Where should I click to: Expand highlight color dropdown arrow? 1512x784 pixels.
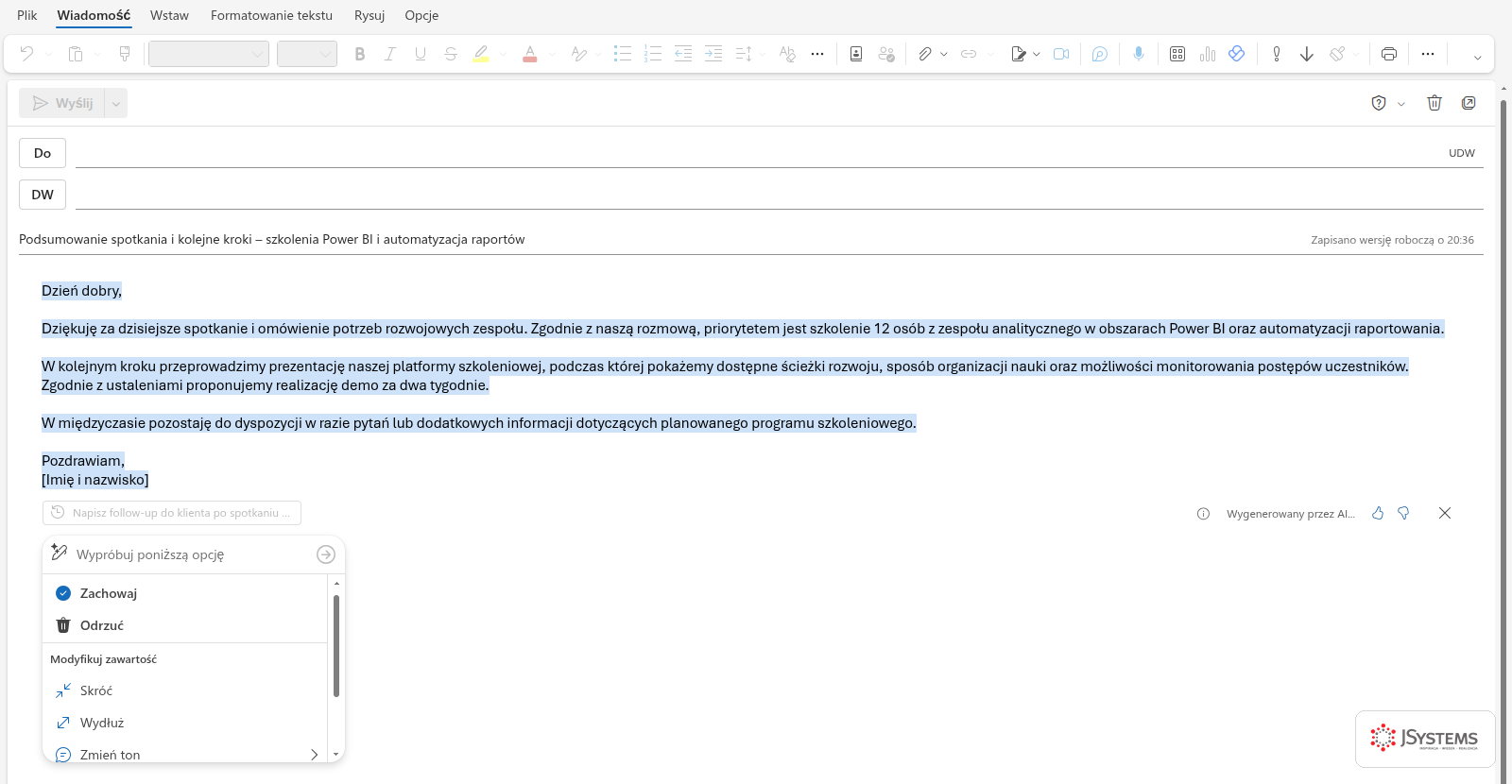[503, 54]
